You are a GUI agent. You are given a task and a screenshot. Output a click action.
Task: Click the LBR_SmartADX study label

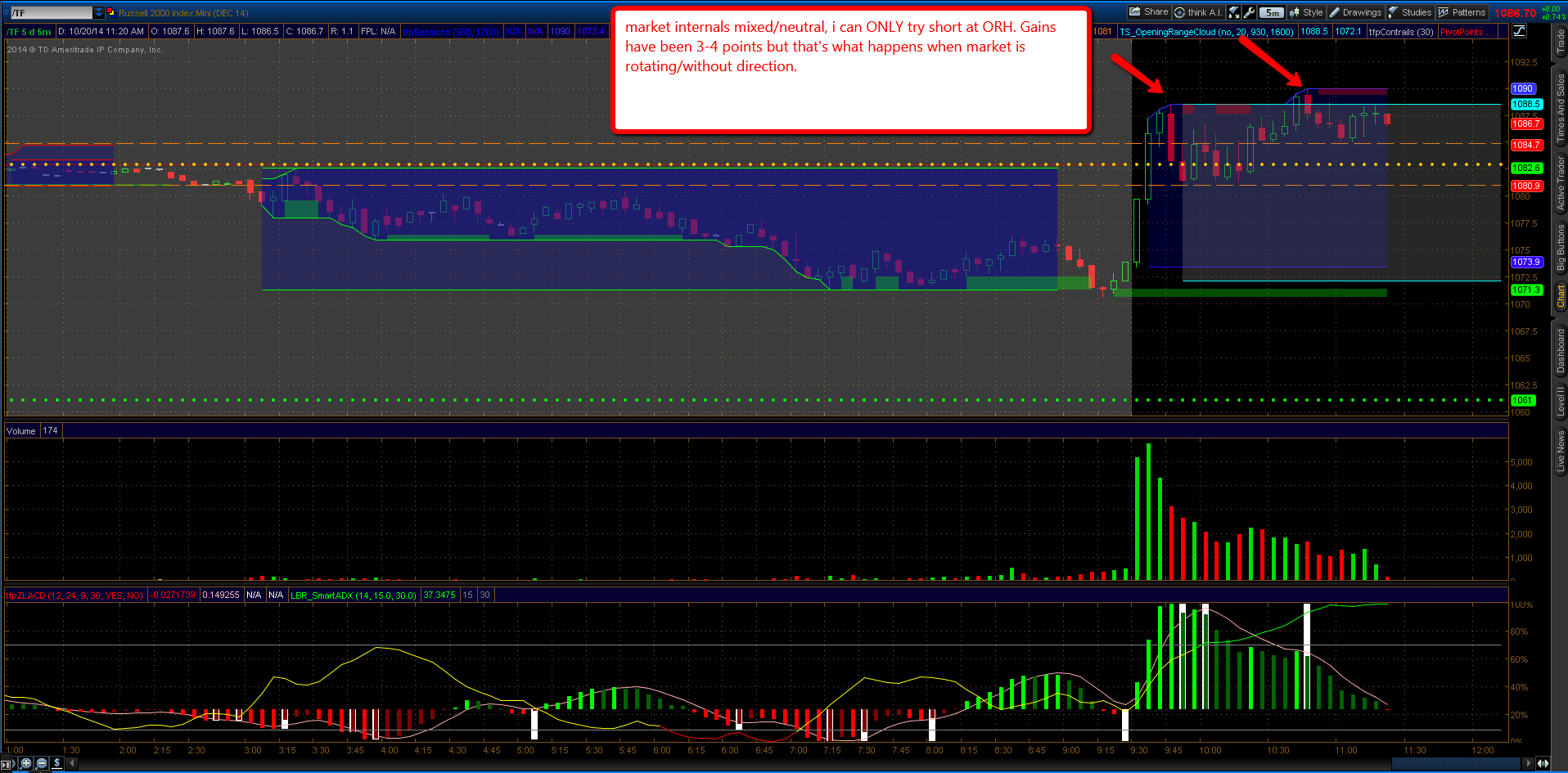point(354,595)
